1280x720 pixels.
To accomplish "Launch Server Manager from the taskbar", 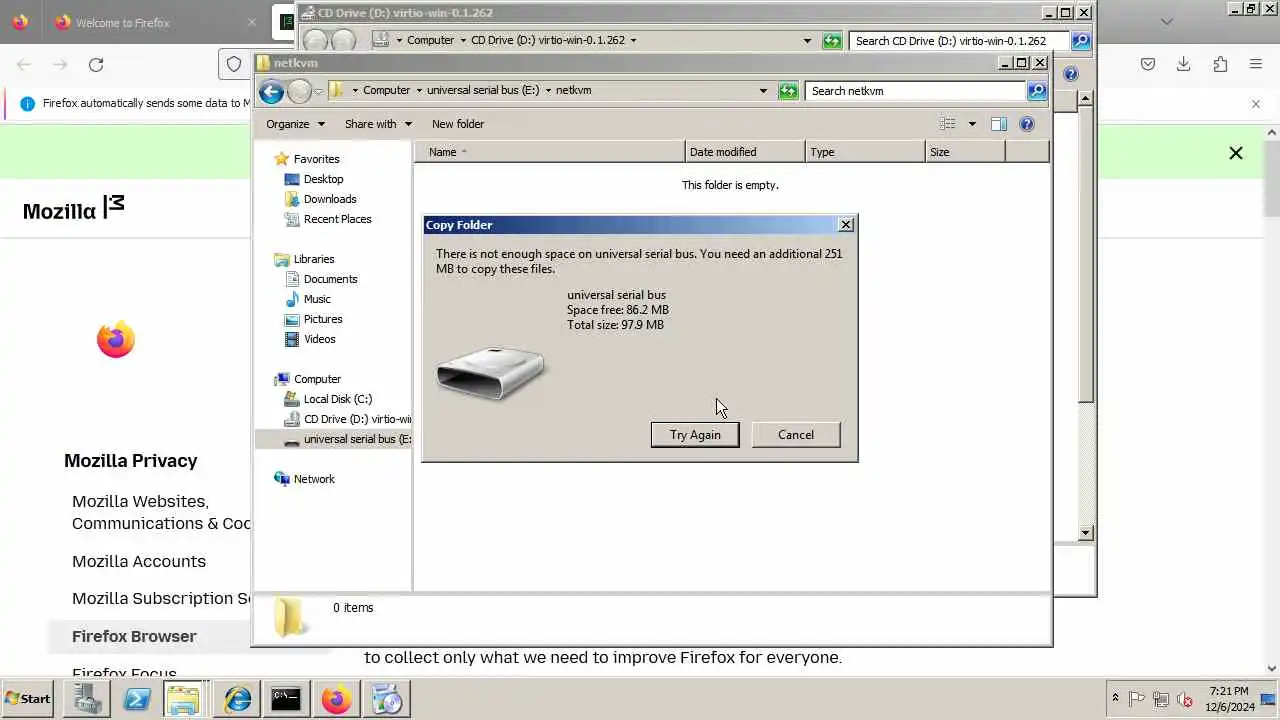I will [87, 699].
